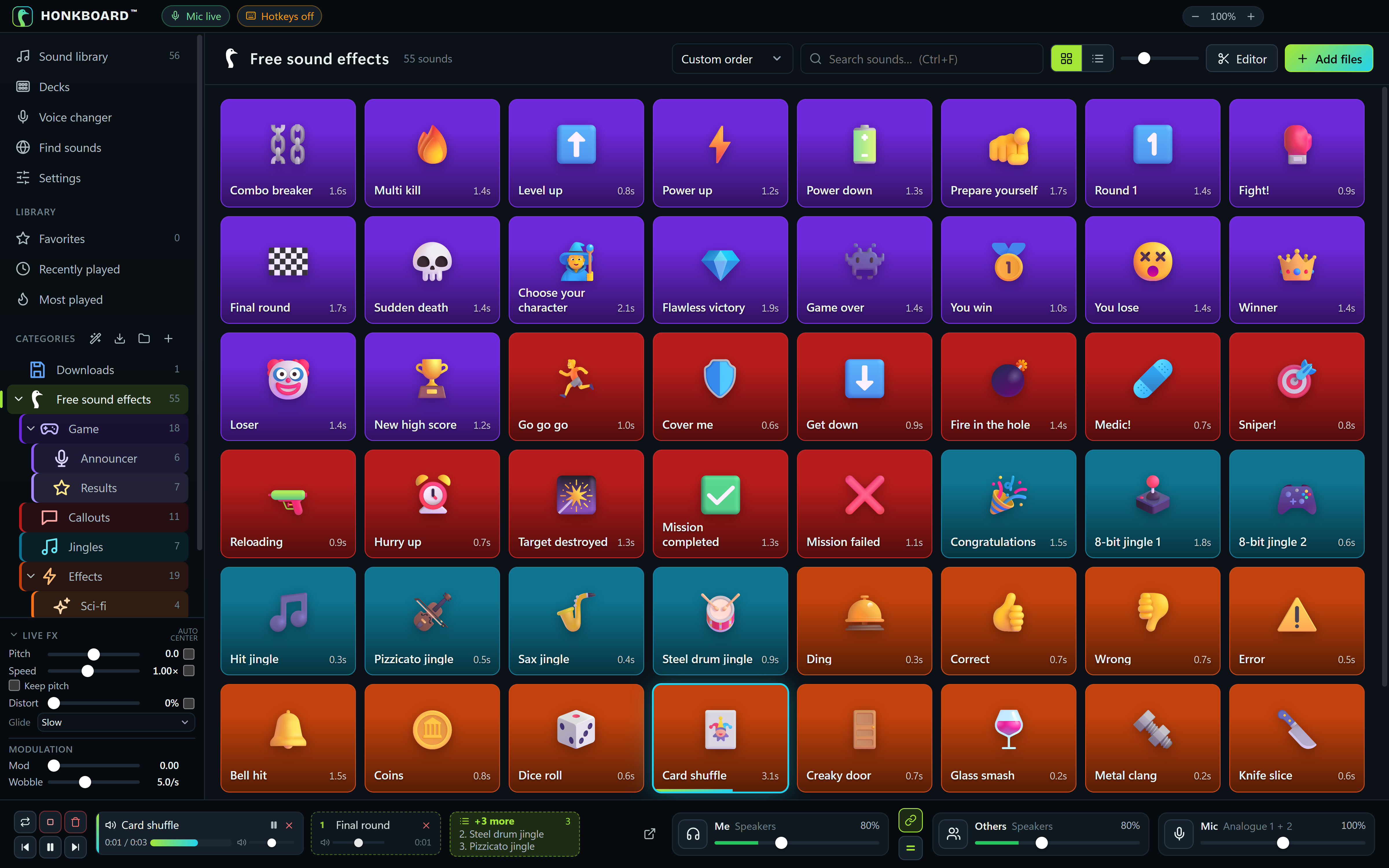Open Voice changer page
Screen dimensions: 1389x868
click(x=98, y=117)
